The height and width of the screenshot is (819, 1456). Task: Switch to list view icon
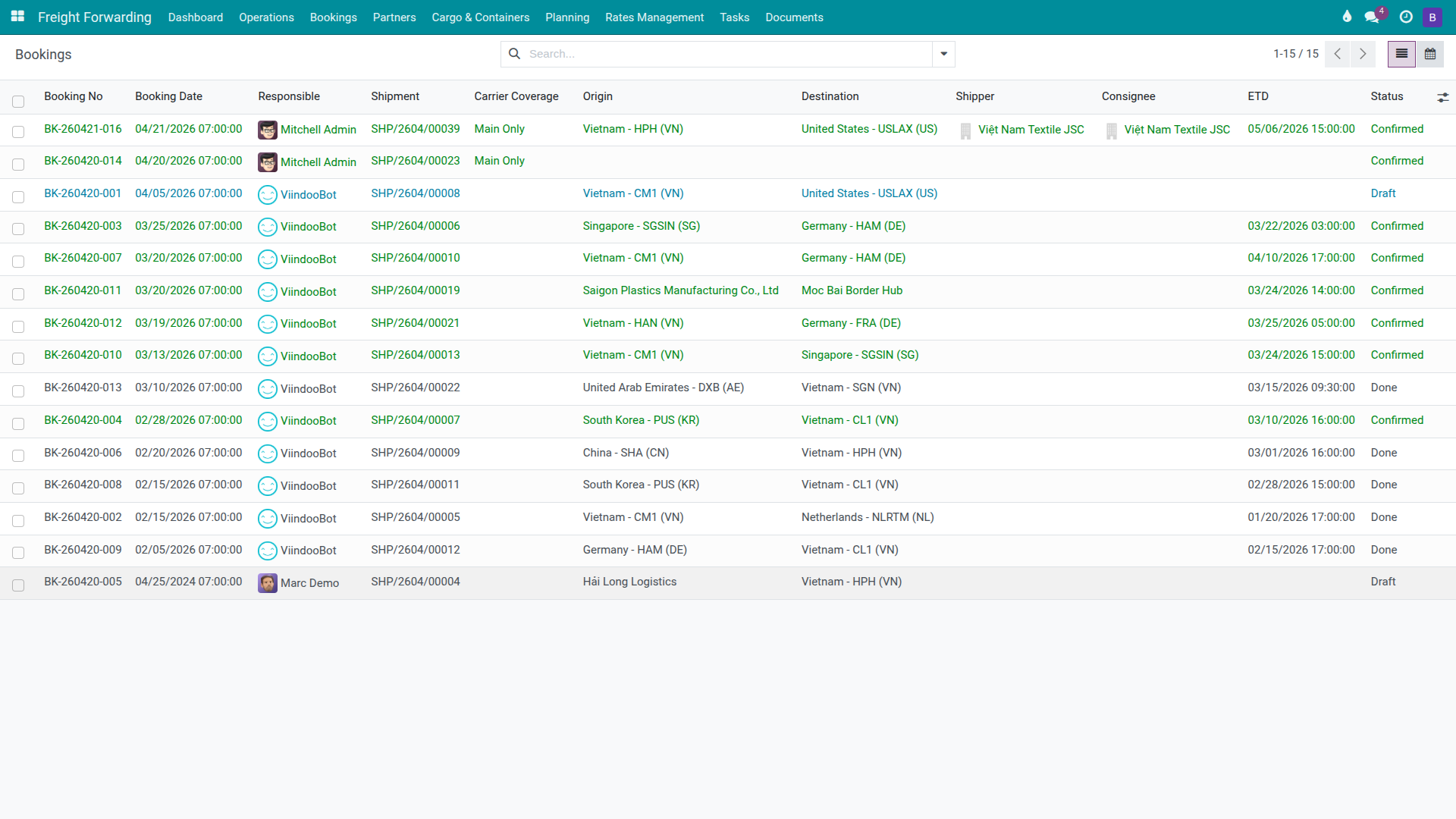[1401, 54]
